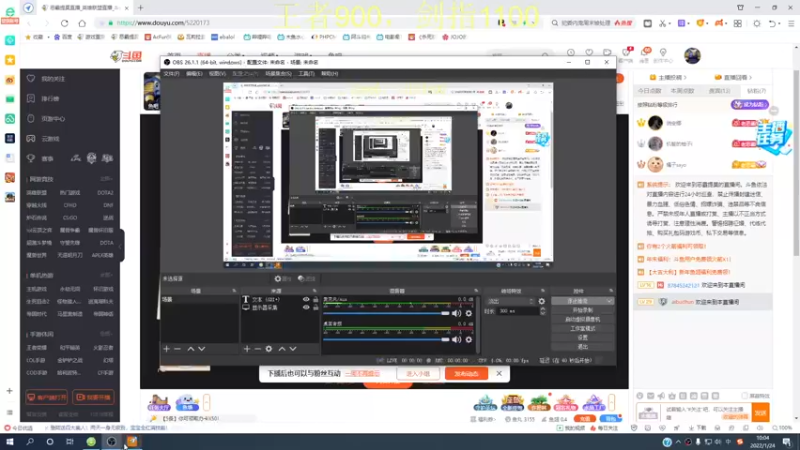
Task: Open the OBS Edit menu
Action: [x=194, y=73]
